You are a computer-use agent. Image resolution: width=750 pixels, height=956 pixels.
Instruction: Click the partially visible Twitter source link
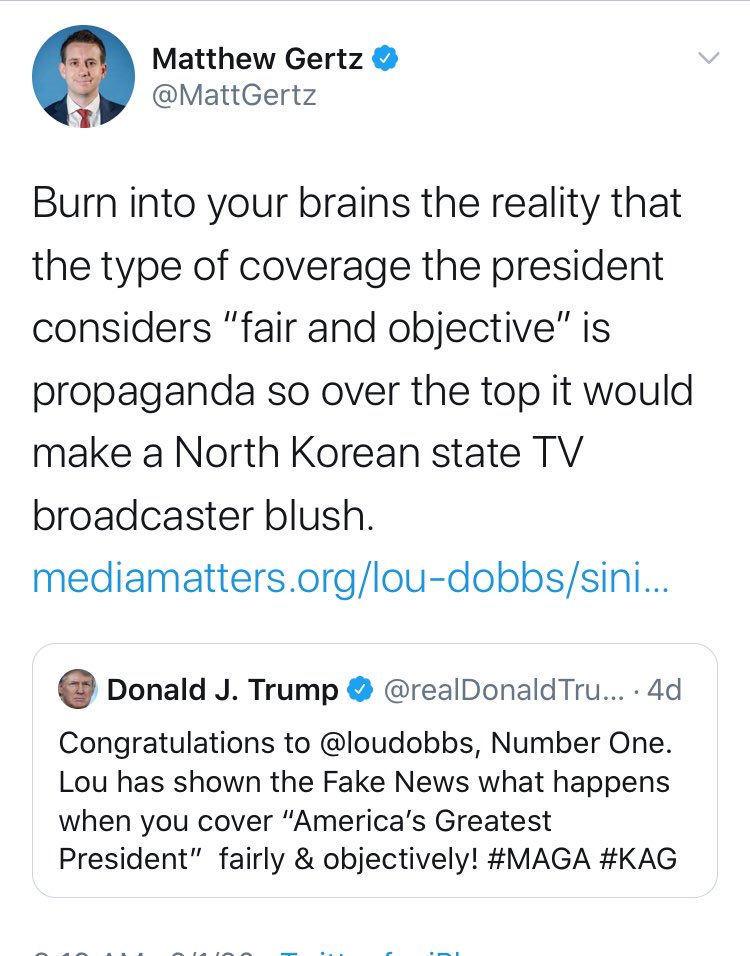click(371, 952)
